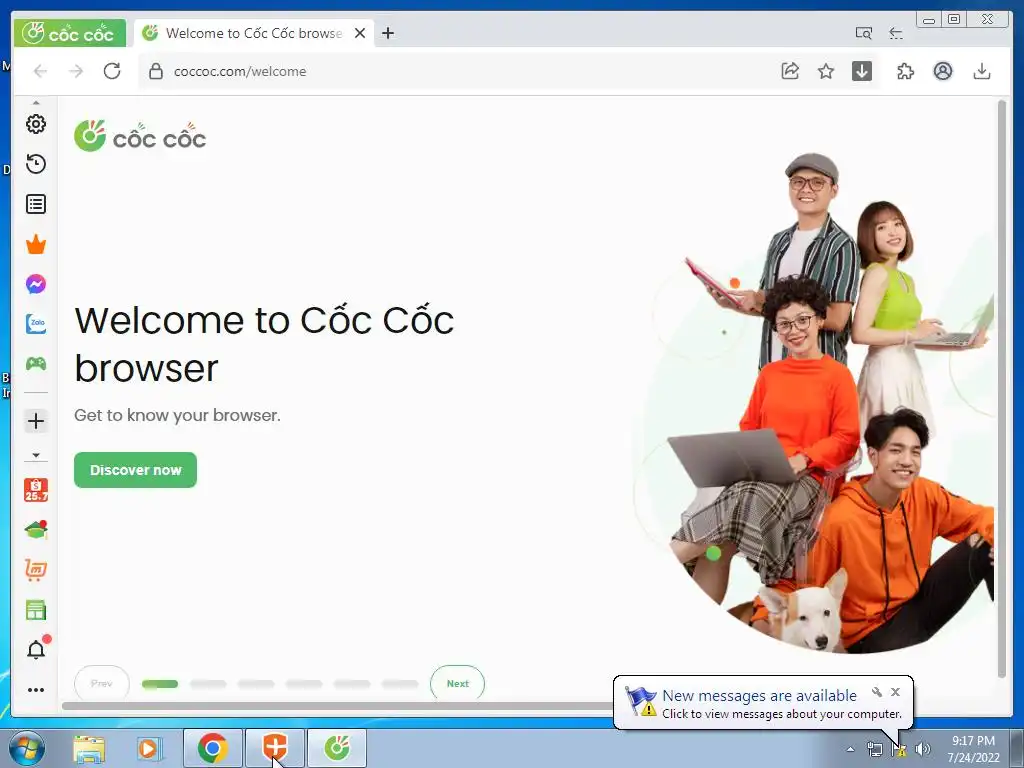The height and width of the screenshot is (768, 1024).
Task: Select the first green progress indicator
Action: click(160, 684)
